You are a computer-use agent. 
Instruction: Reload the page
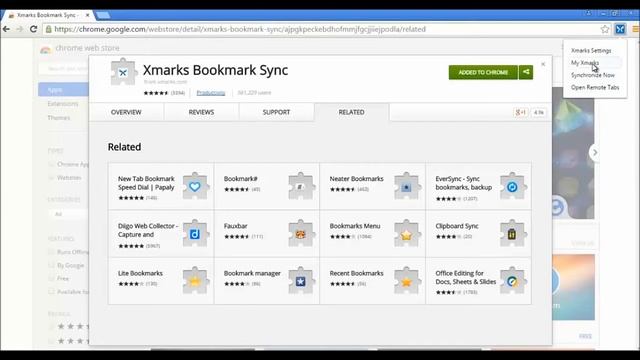(33, 29)
